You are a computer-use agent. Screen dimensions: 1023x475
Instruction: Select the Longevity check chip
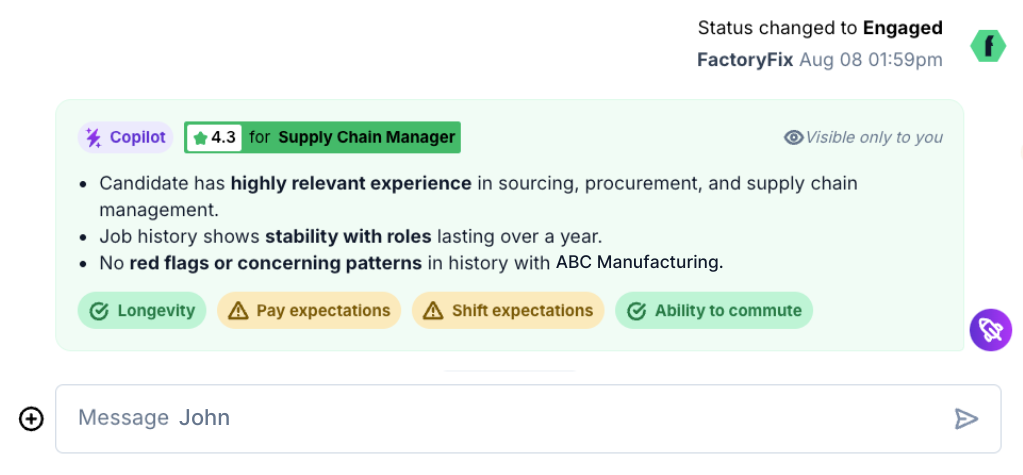(x=142, y=311)
